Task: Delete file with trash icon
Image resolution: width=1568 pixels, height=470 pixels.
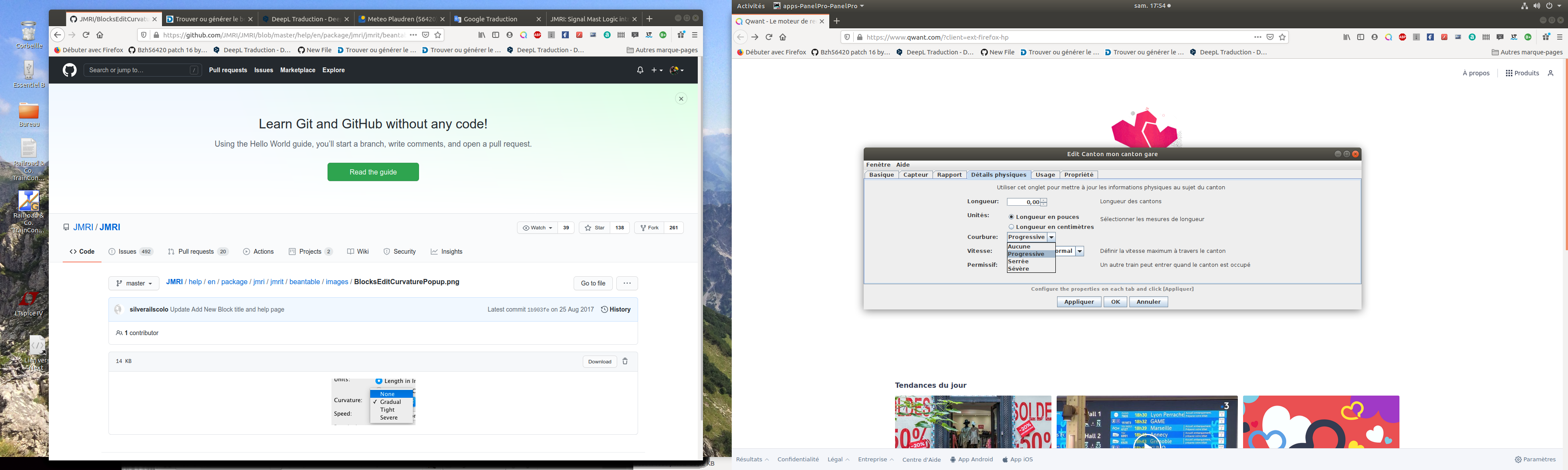Action: tap(625, 362)
